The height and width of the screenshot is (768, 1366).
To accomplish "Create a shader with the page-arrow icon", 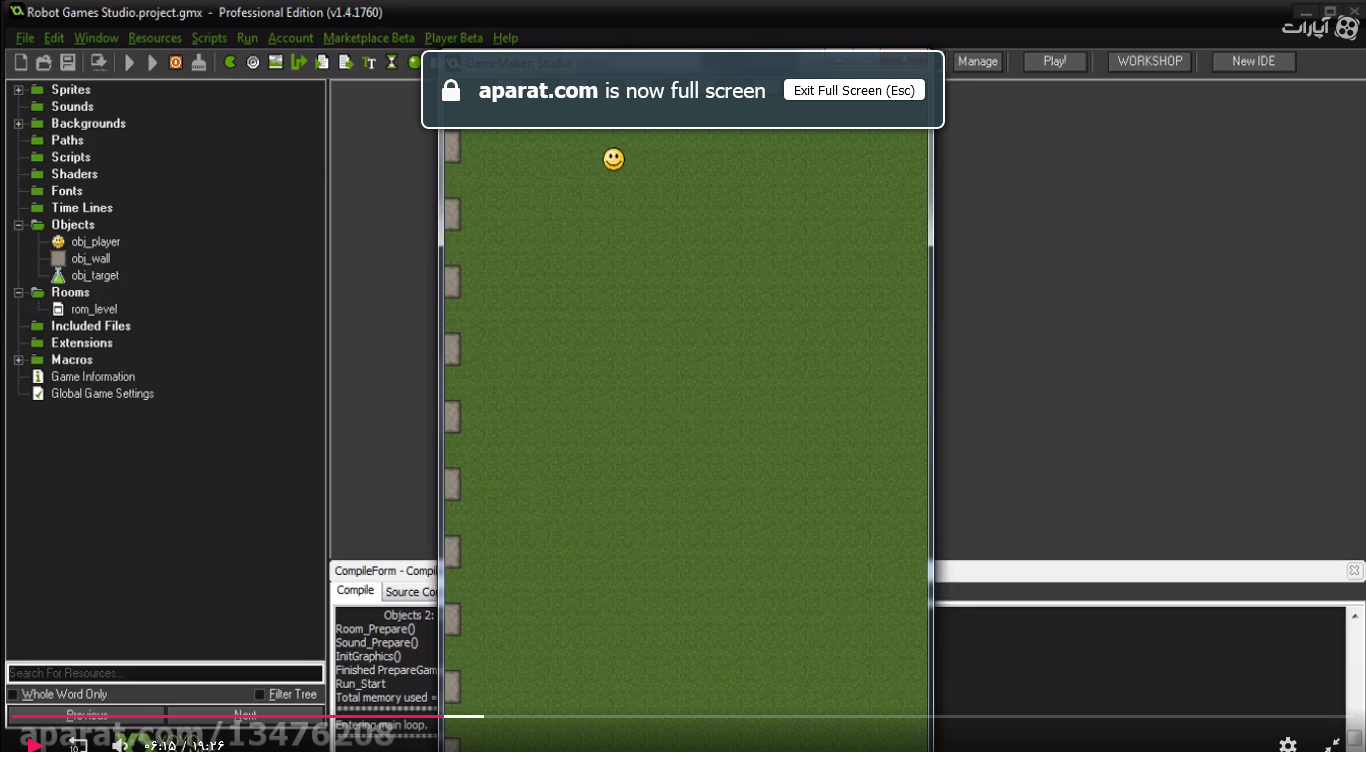I will (346, 62).
